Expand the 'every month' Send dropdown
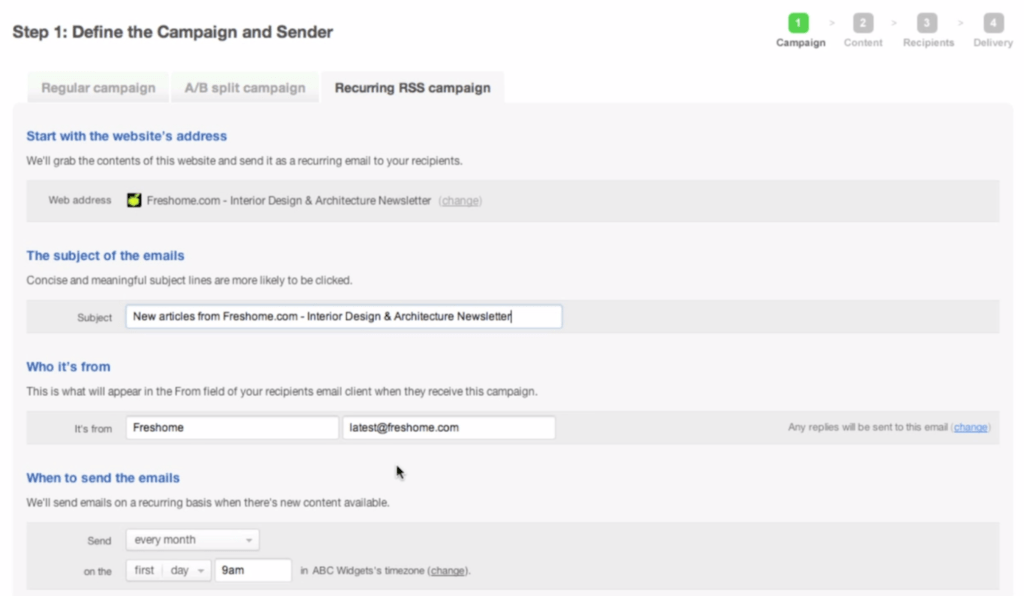Screen dimensions: 1024x596 (192, 540)
